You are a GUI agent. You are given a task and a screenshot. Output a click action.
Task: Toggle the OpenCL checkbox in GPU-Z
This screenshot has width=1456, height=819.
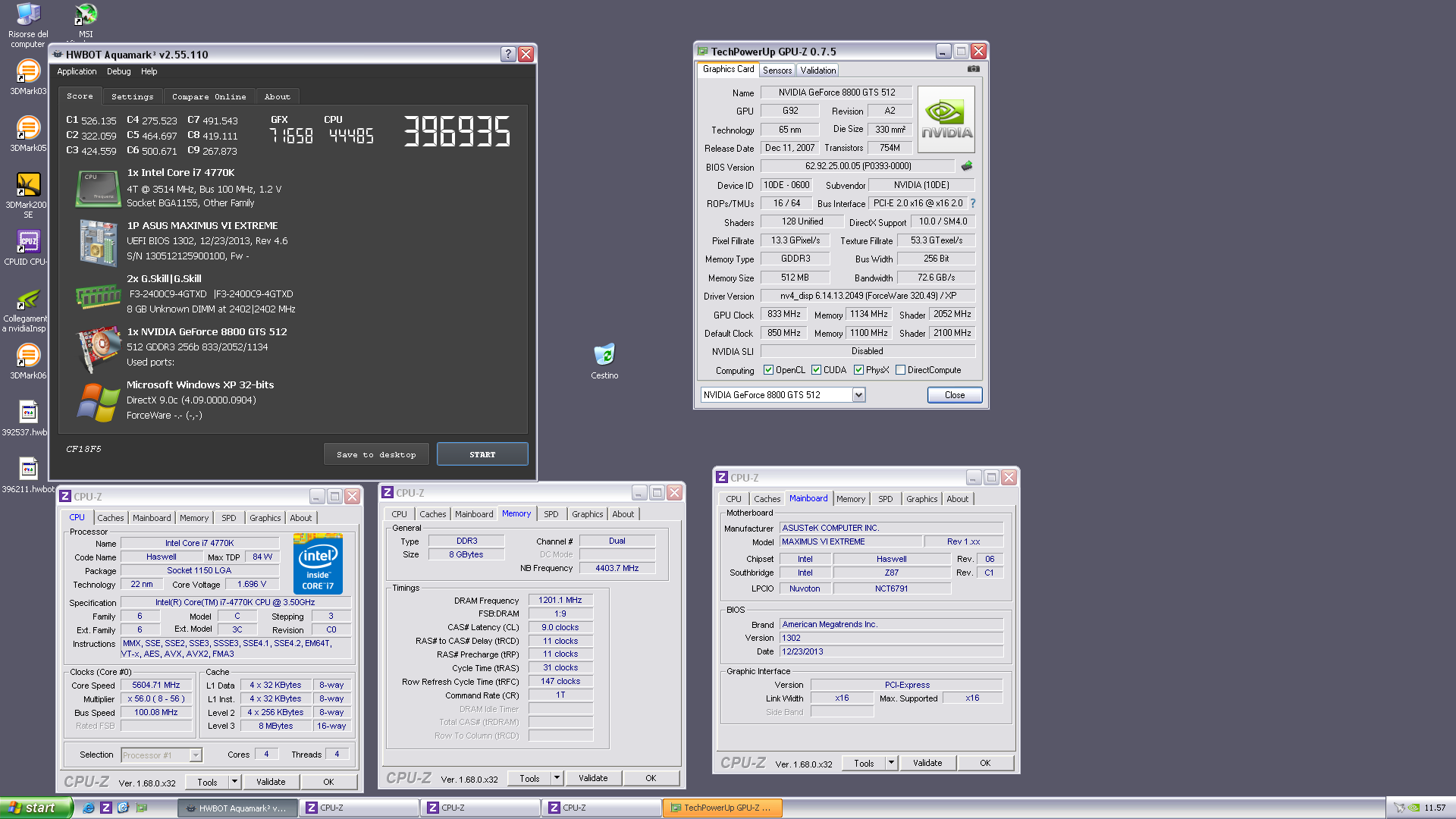(x=768, y=370)
